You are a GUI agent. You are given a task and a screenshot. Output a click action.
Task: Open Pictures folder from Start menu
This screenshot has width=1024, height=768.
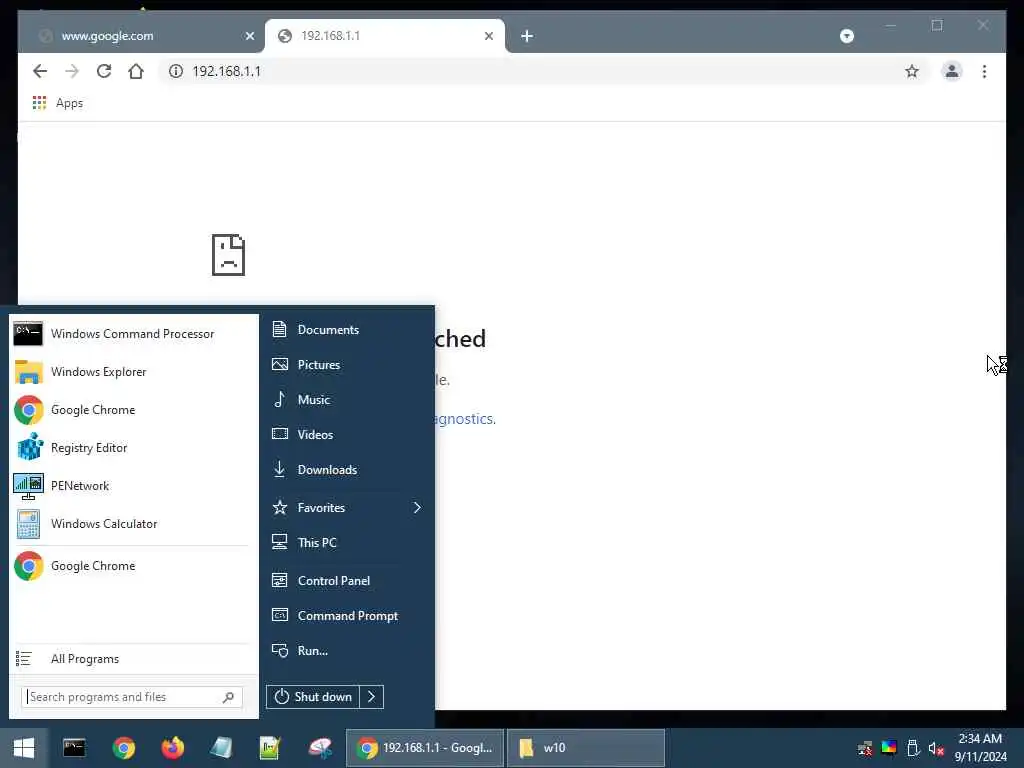(x=347, y=364)
